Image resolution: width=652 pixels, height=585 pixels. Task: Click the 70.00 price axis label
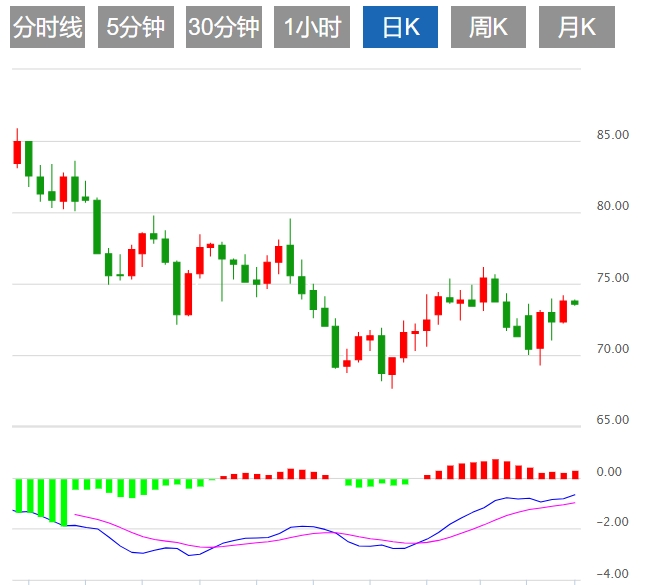(612, 349)
